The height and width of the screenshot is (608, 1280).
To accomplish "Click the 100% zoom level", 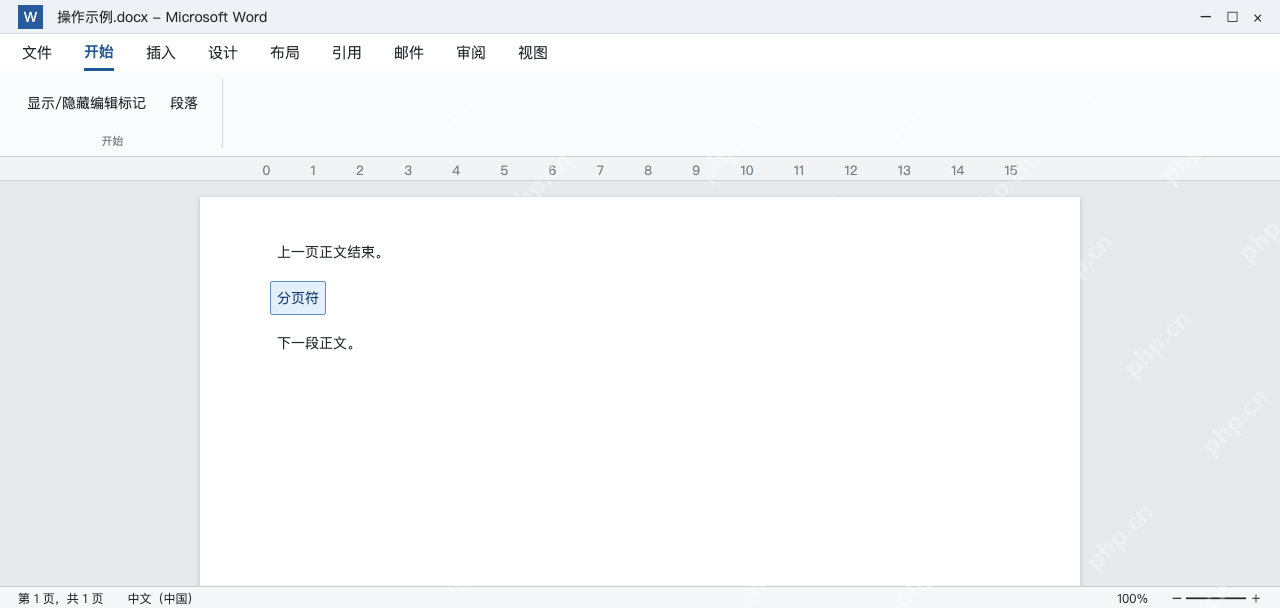I will click(1132, 598).
